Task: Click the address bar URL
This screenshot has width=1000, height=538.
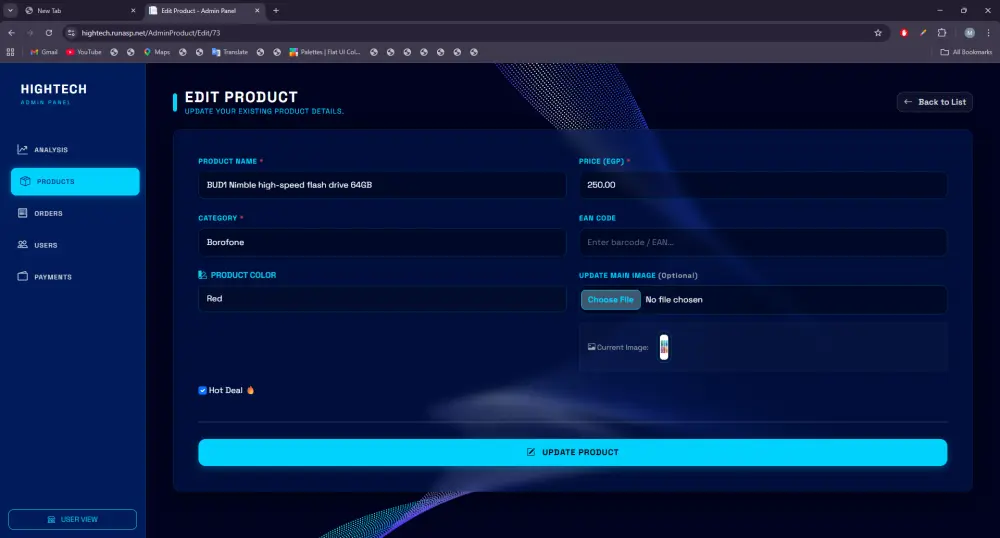Action: tap(151, 33)
